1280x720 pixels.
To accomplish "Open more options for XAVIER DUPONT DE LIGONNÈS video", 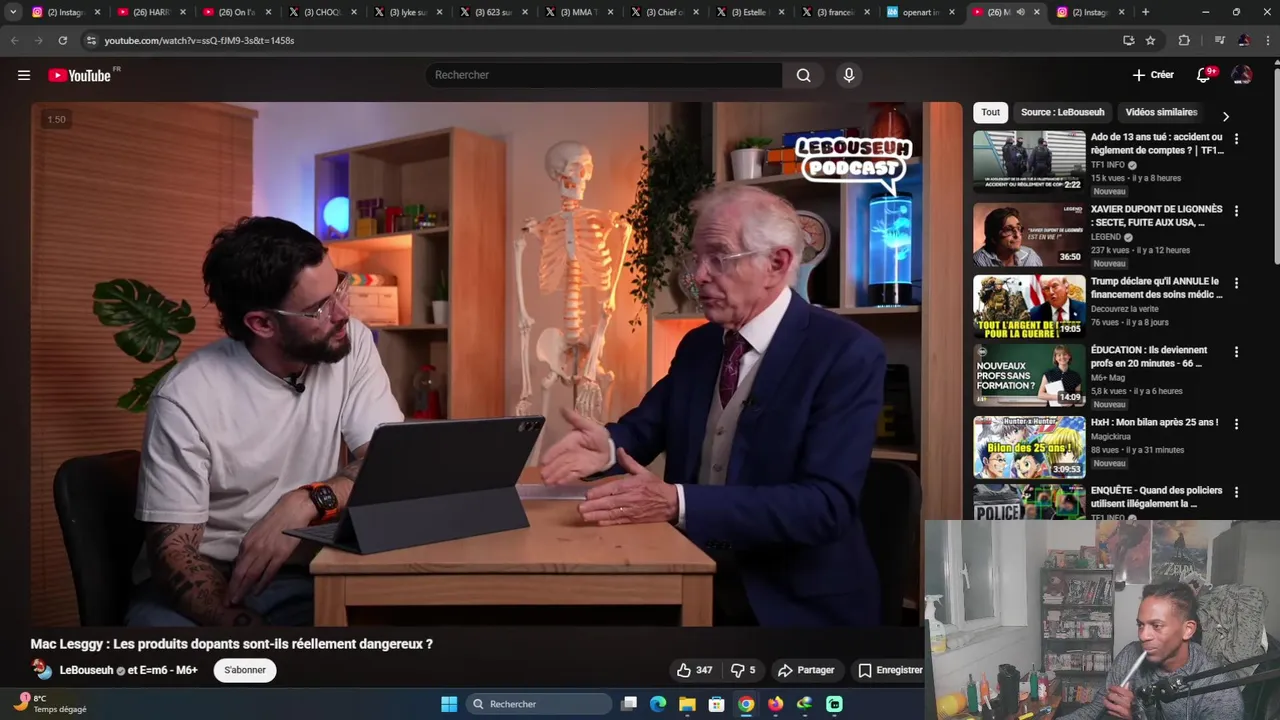I will click(1236, 211).
